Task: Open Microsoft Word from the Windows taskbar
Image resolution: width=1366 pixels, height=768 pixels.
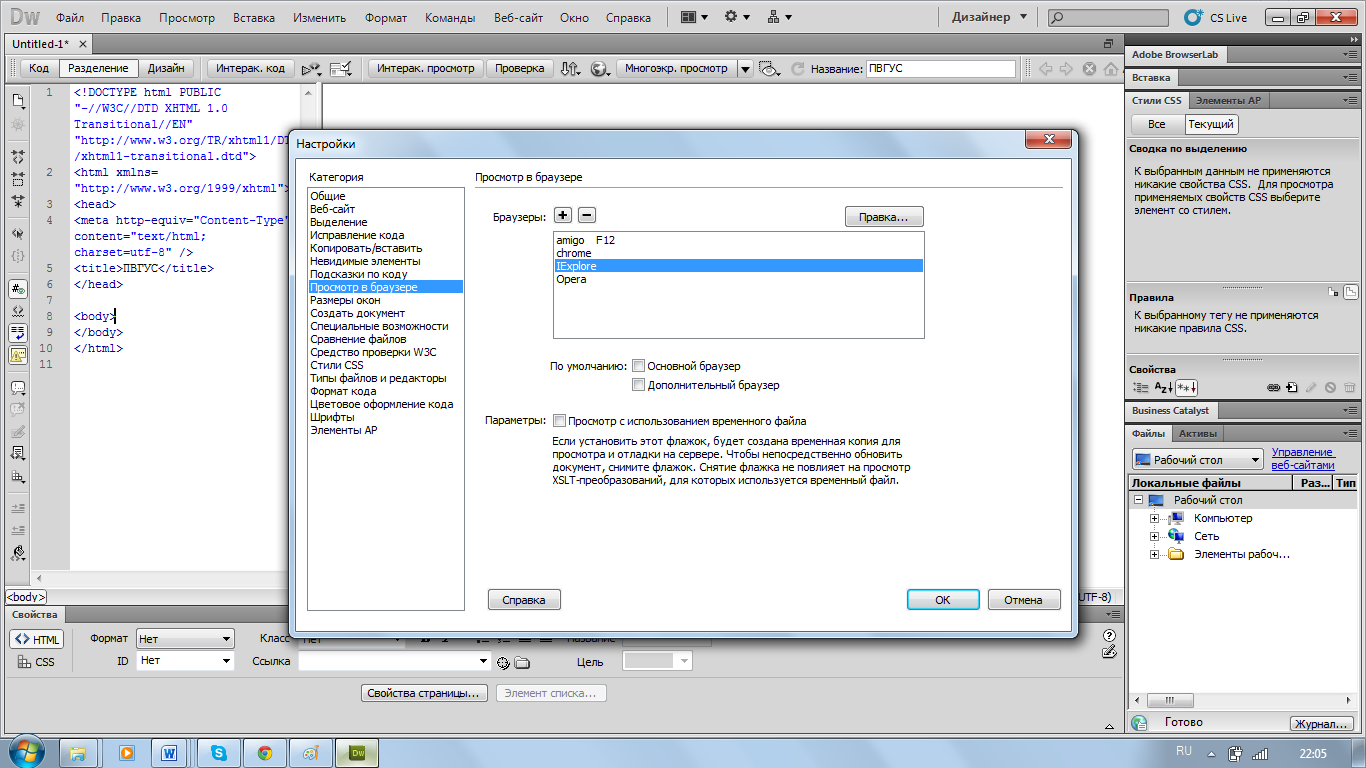Action: (x=168, y=753)
